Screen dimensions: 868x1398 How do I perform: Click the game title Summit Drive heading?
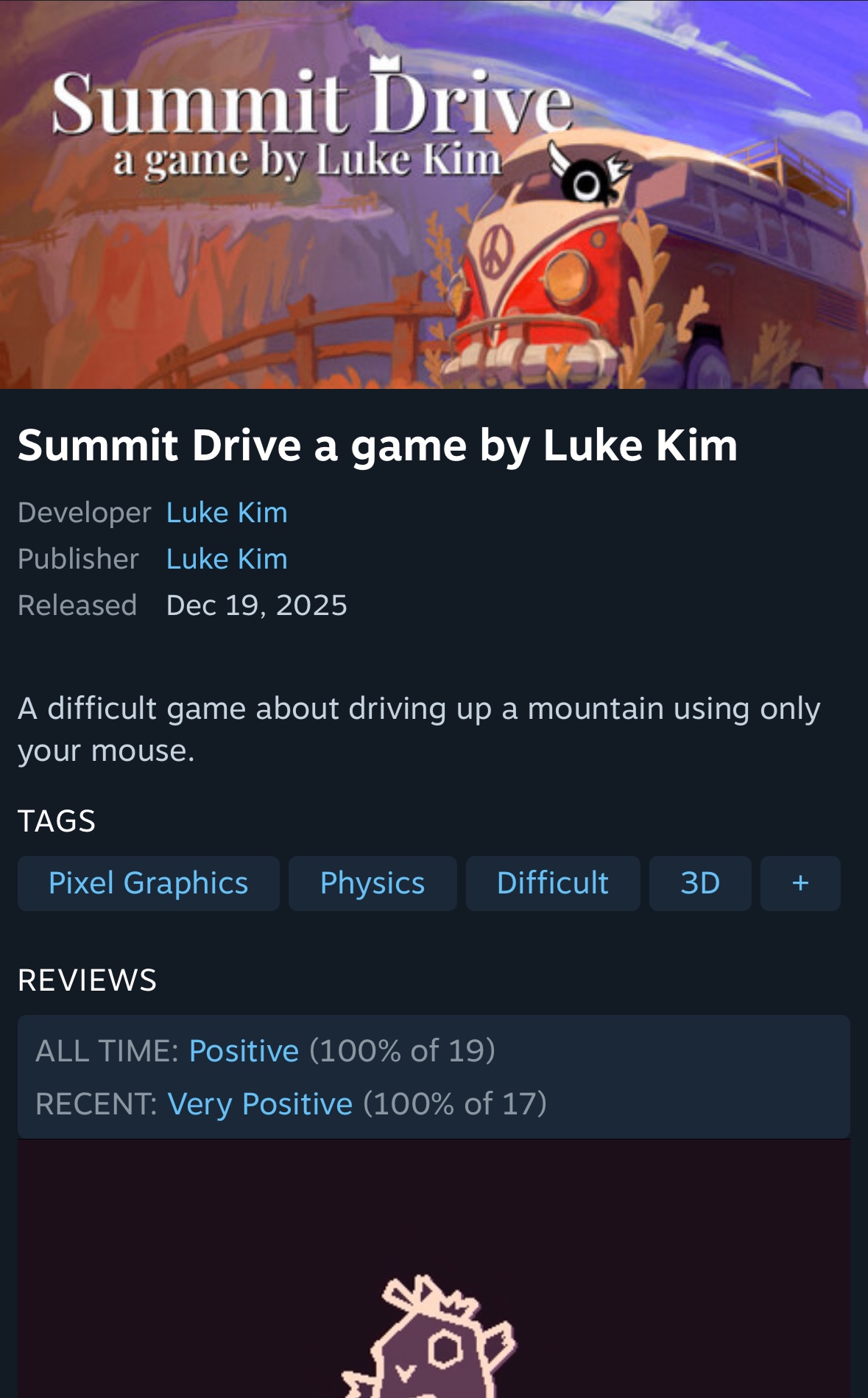(x=377, y=446)
